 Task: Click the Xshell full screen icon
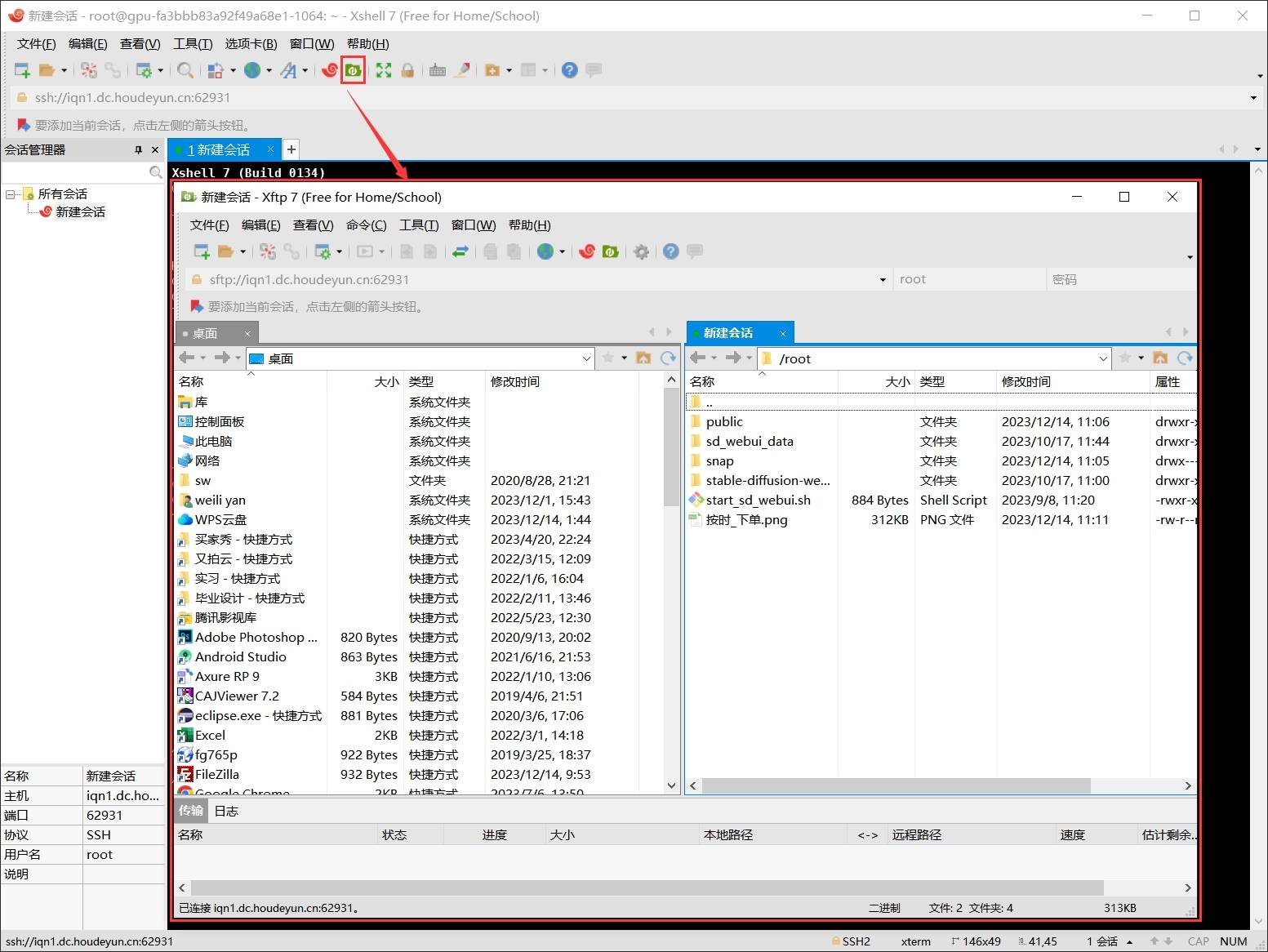click(384, 71)
